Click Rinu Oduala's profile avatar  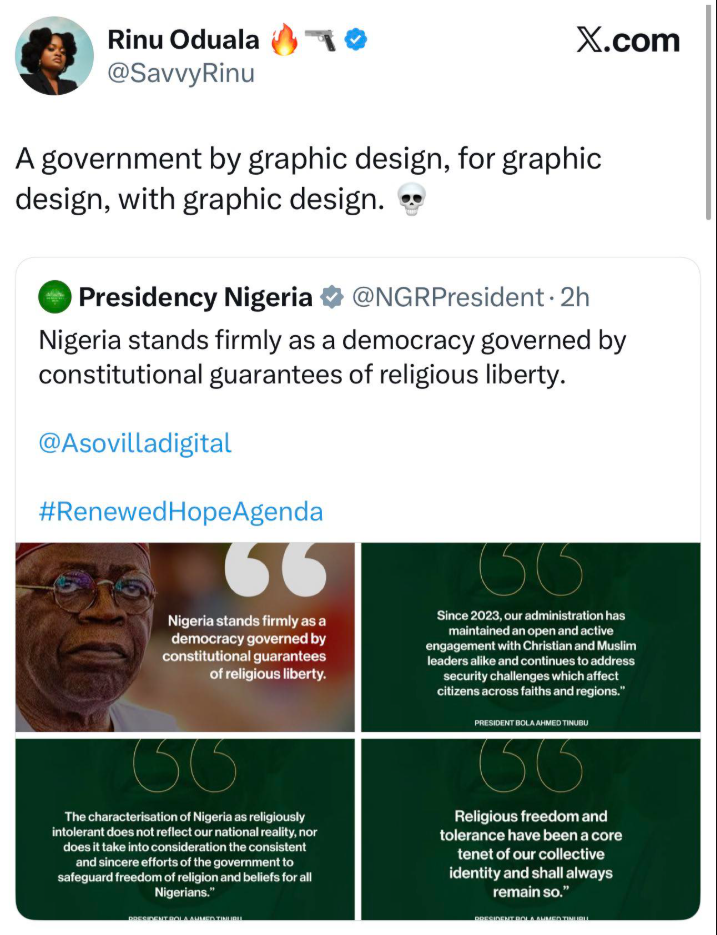click(54, 55)
